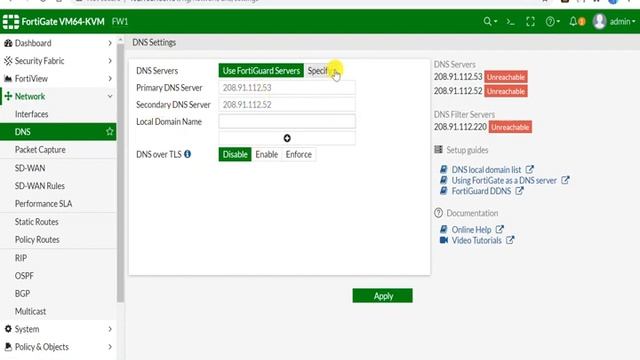Click the Security Fabric icon
Viewport: 640px width, 360px height.
tap(8, 61)
